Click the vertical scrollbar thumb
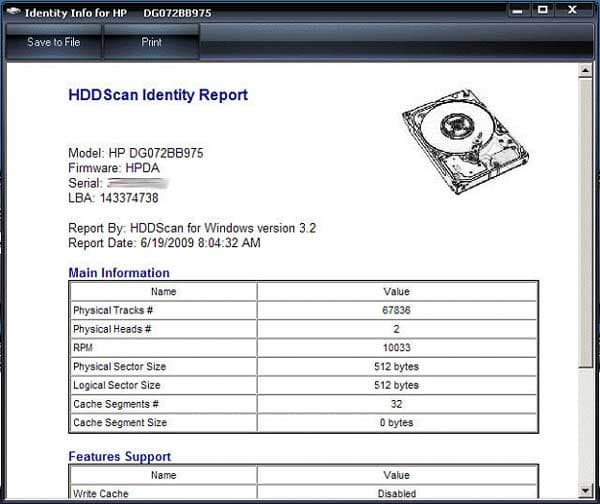Image resolution: width=600 pixels, height=504 pixels. pyautogui.click(x=585, y=224)
